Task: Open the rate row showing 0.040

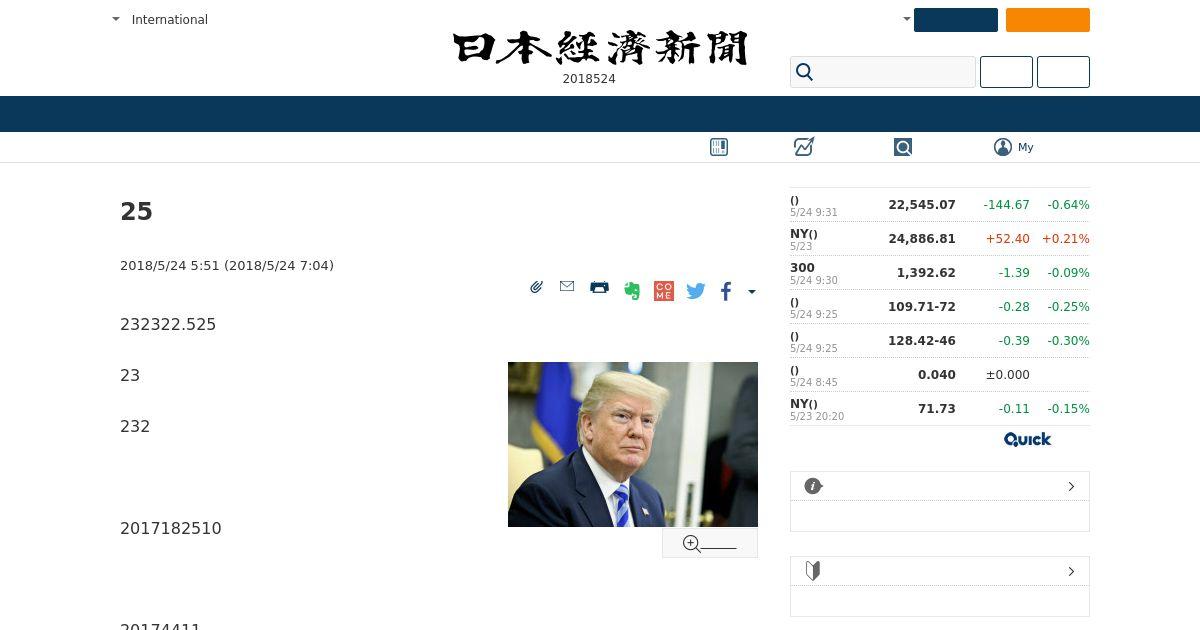Action: (940, 375)
